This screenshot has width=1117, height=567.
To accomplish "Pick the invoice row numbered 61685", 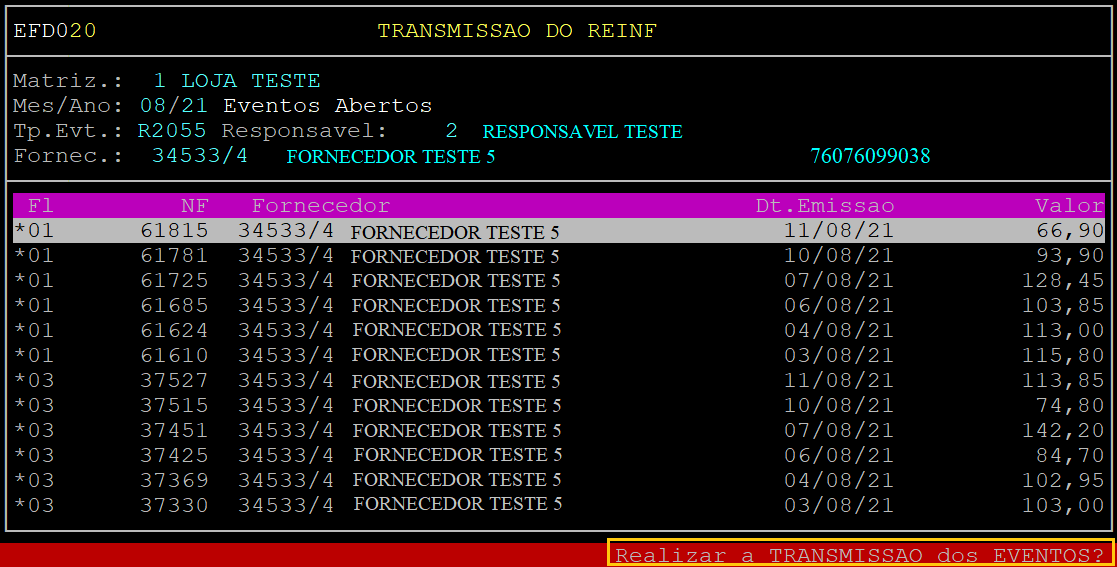I will [558, 305].
